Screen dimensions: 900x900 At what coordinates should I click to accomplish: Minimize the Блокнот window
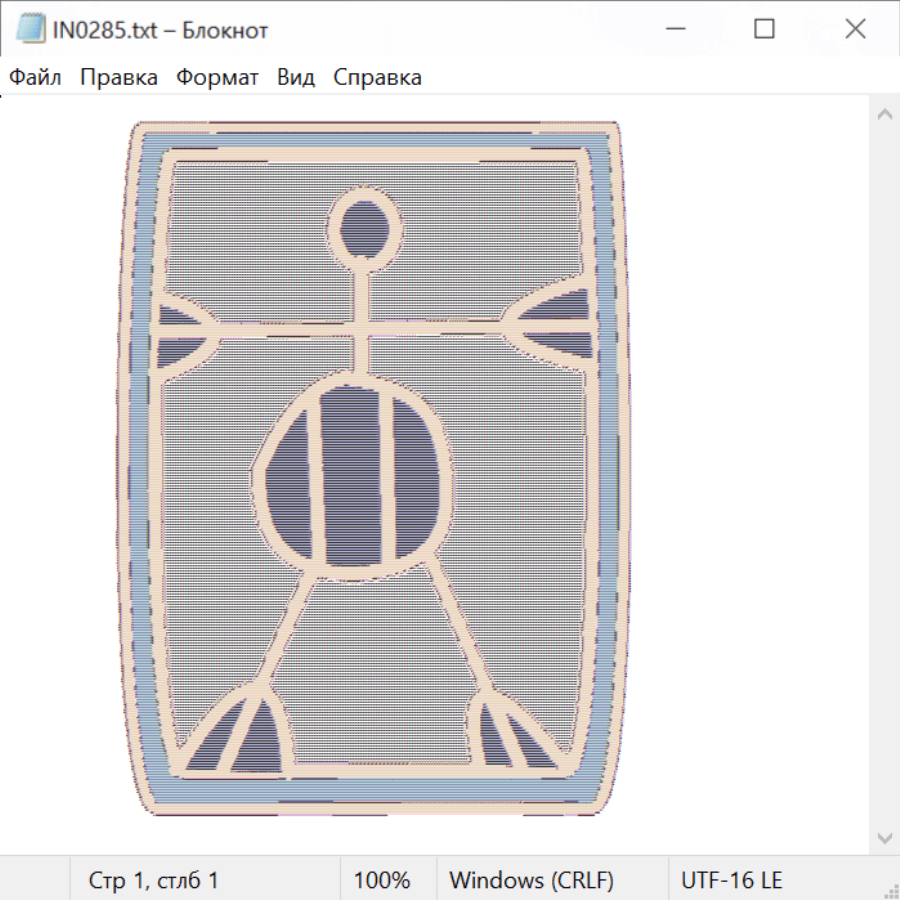click(674, 30)
